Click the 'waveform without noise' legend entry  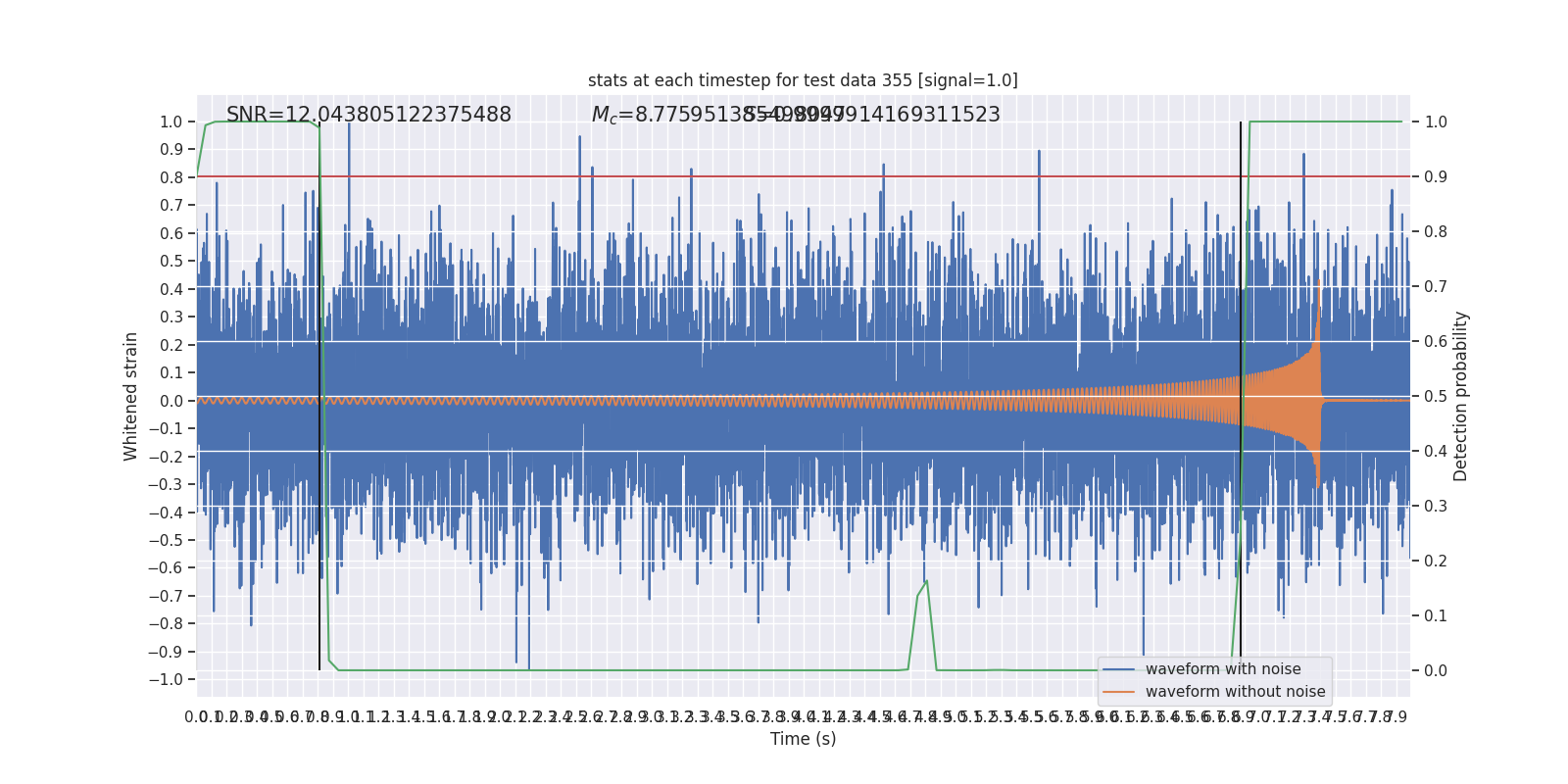coord(1235,692)
